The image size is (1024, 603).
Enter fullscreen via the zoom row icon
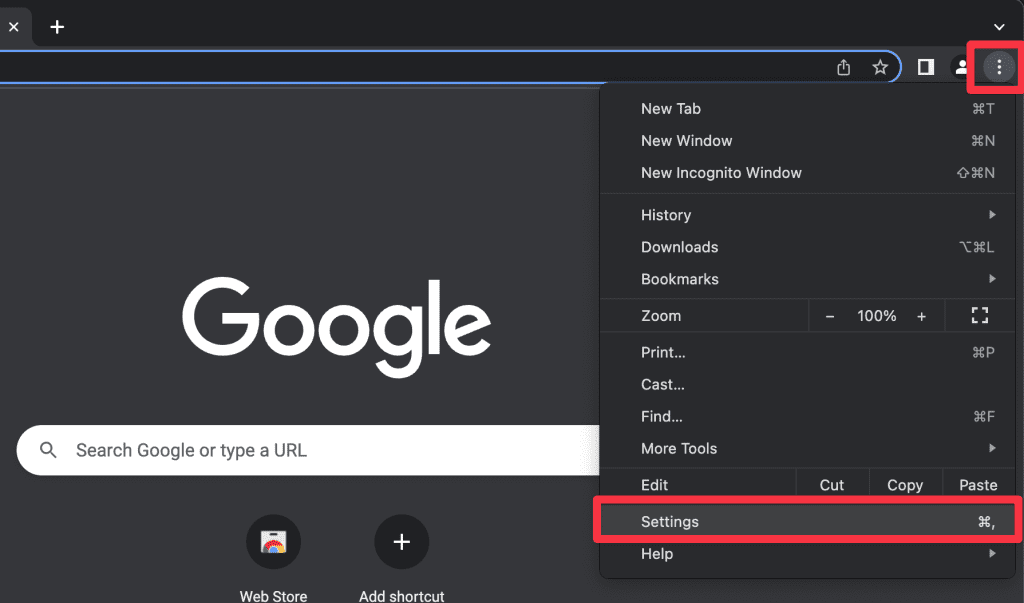point(980,316)
